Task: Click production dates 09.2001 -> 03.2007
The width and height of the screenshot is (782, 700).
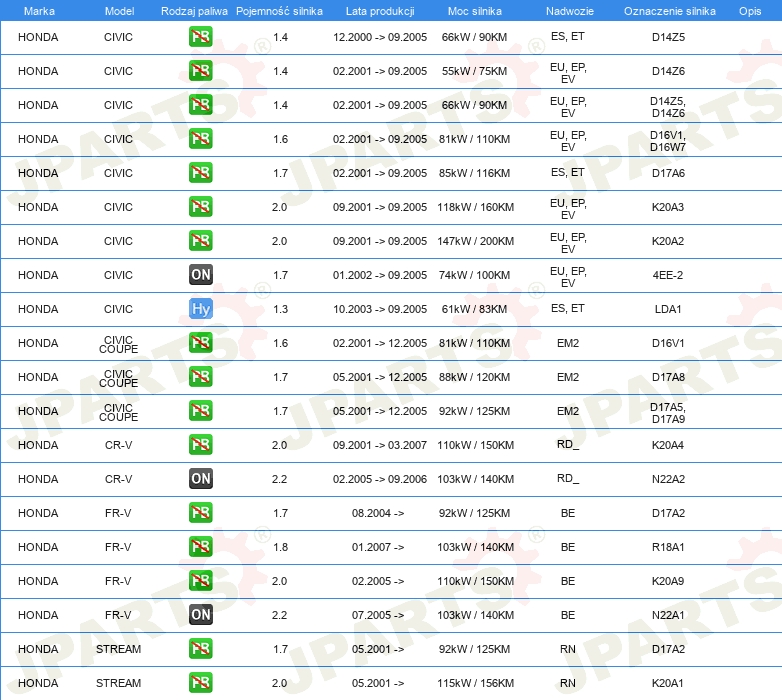Action: tap(380, 445)
